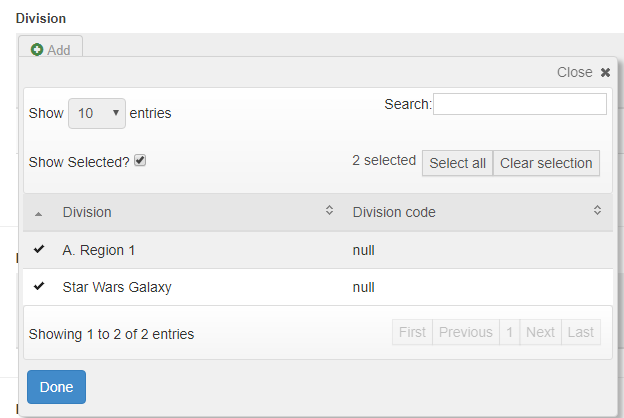This screenshot has height=418, width=624.
Task: Click checkmark icon for Star Wars Galaxy
Action: point(39,286)
